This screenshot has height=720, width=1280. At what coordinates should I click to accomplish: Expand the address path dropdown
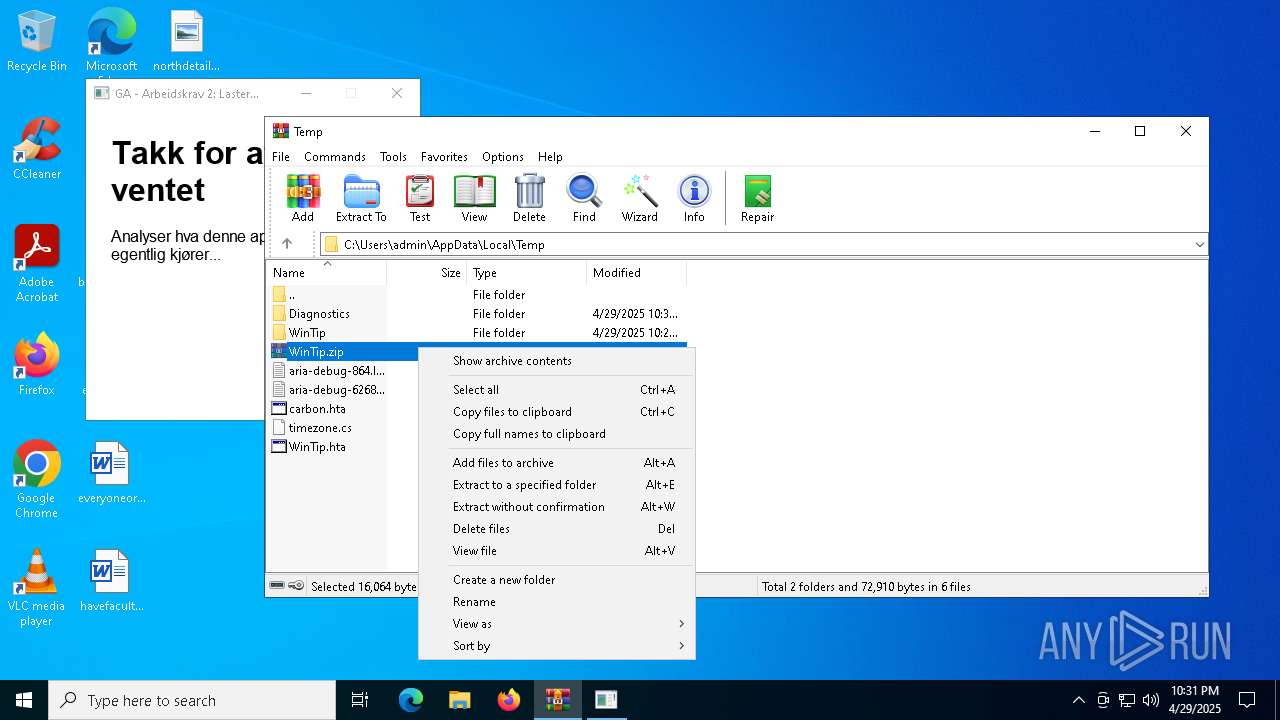click(1199, 244)
